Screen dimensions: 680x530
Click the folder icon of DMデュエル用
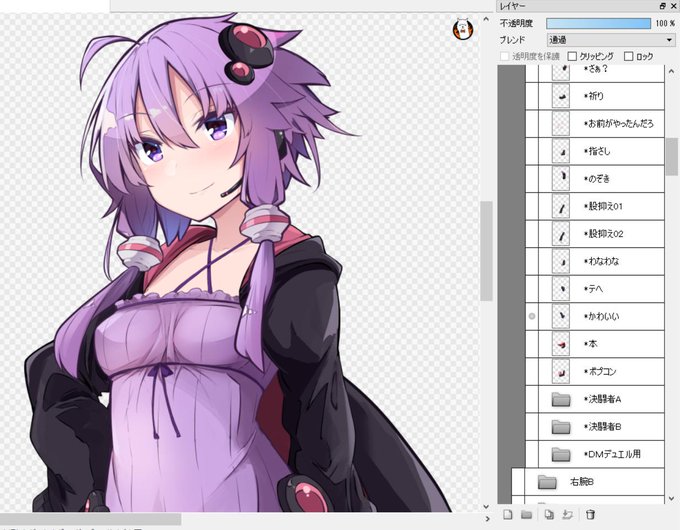point(561,455)
